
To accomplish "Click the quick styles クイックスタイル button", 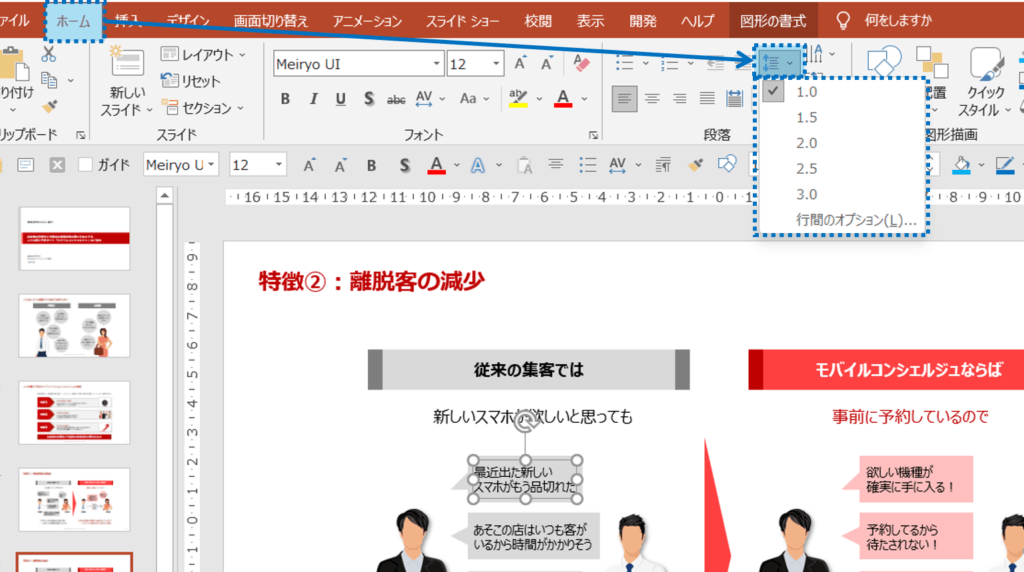I will [x=985, y=82].
